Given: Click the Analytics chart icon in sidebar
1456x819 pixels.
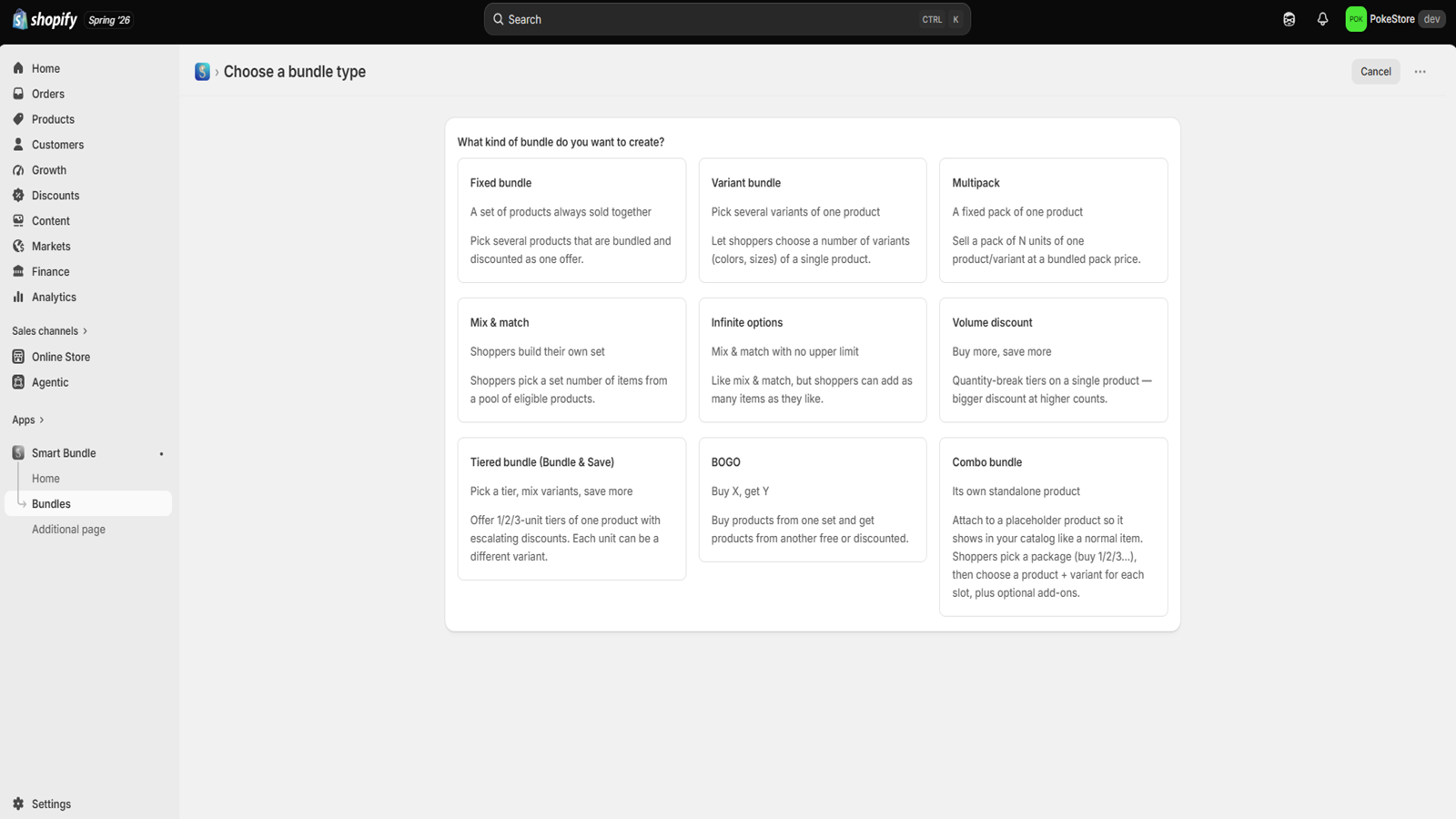Looking at the screenshot, I should 18,297.
